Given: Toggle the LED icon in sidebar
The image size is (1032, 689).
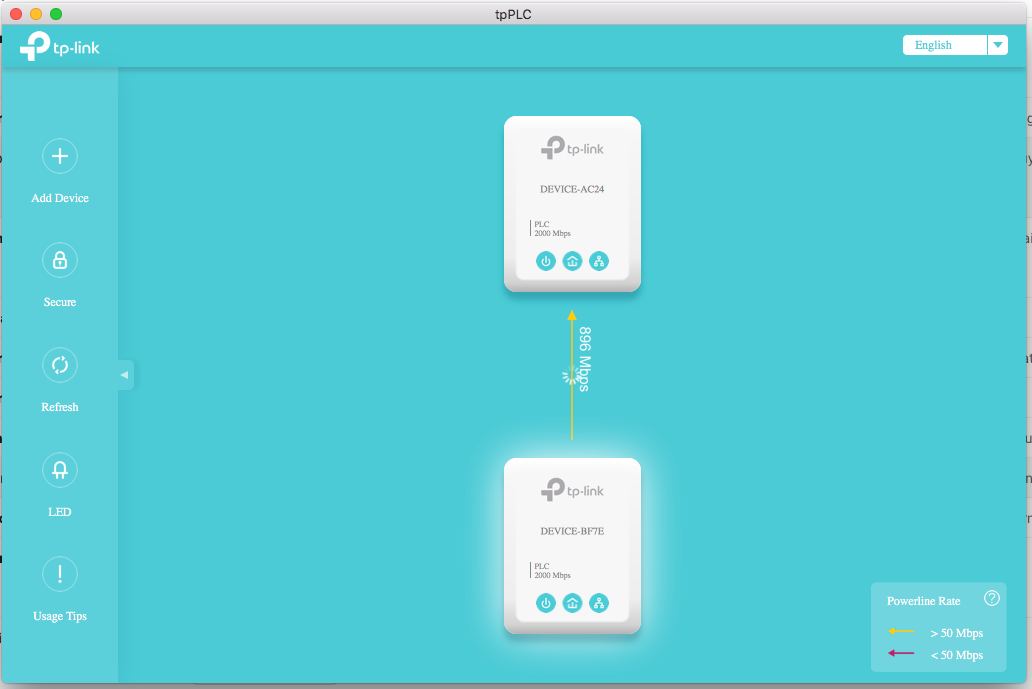Looking at the screenshot, I should click(x=60, y=469).
